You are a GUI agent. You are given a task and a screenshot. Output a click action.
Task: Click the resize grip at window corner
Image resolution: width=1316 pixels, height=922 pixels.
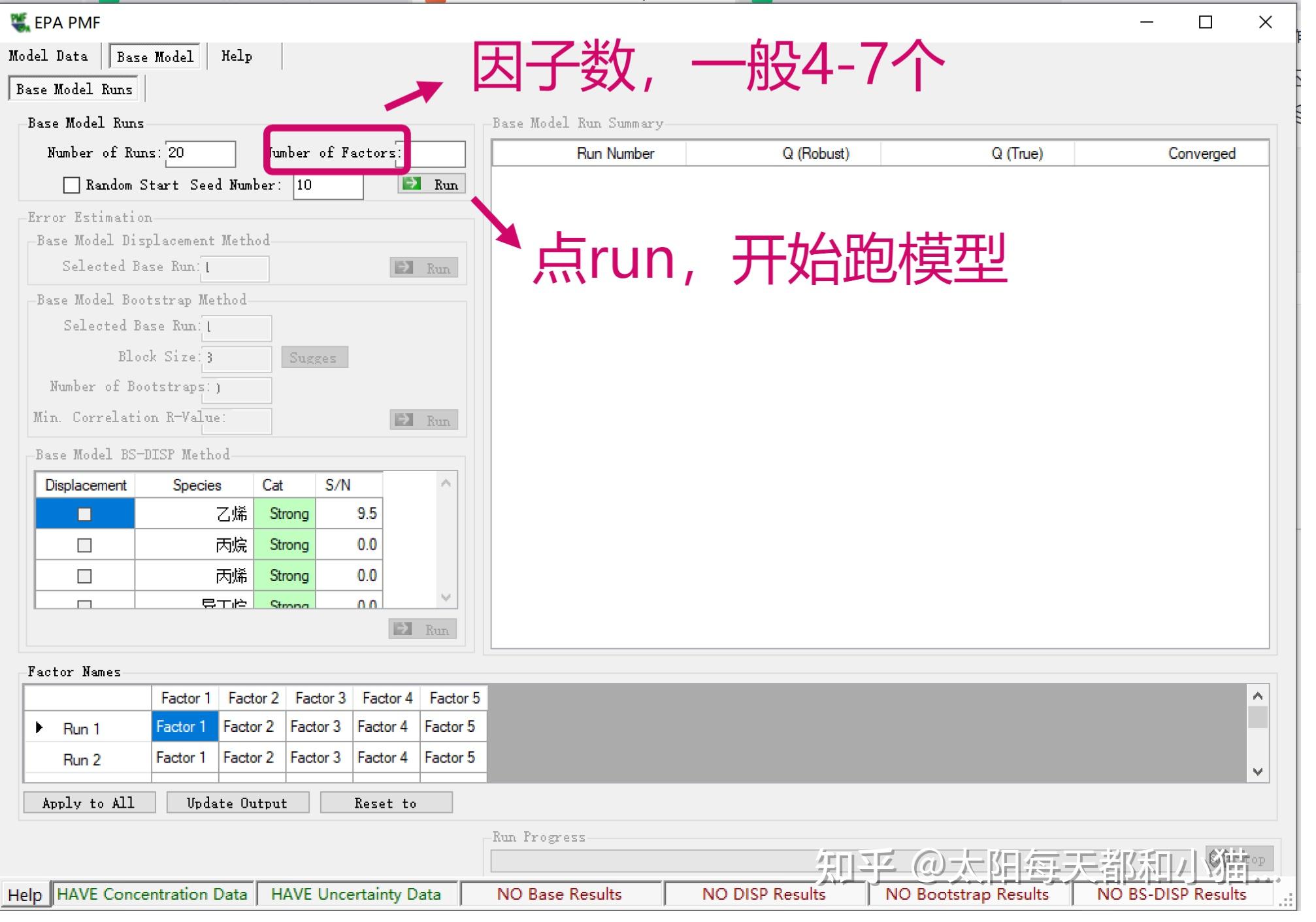[x=1286, y=901]
